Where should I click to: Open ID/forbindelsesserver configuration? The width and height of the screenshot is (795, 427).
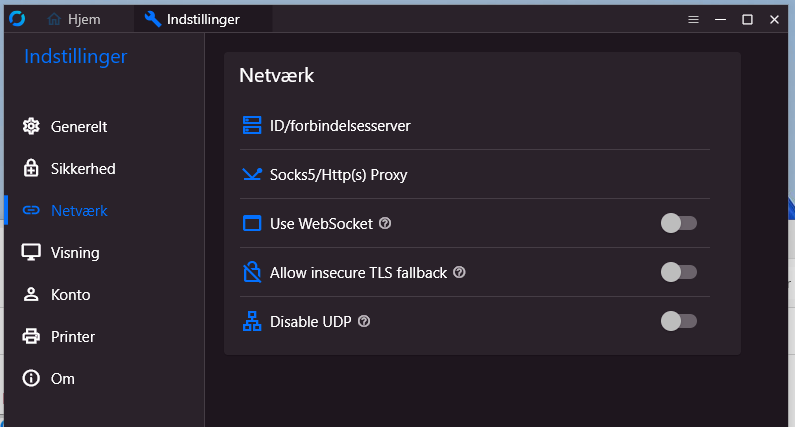click(340, 125)
